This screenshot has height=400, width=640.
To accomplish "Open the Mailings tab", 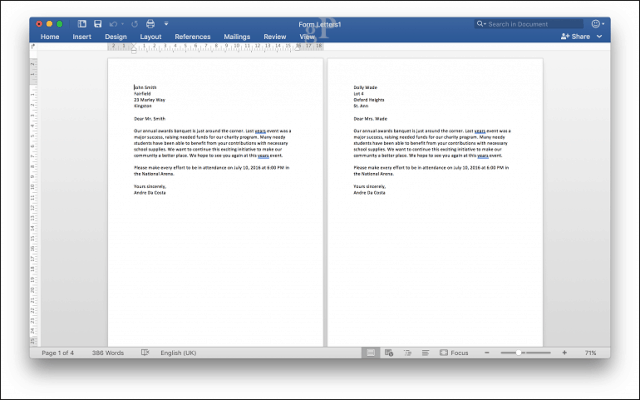I will pos(237,36).
